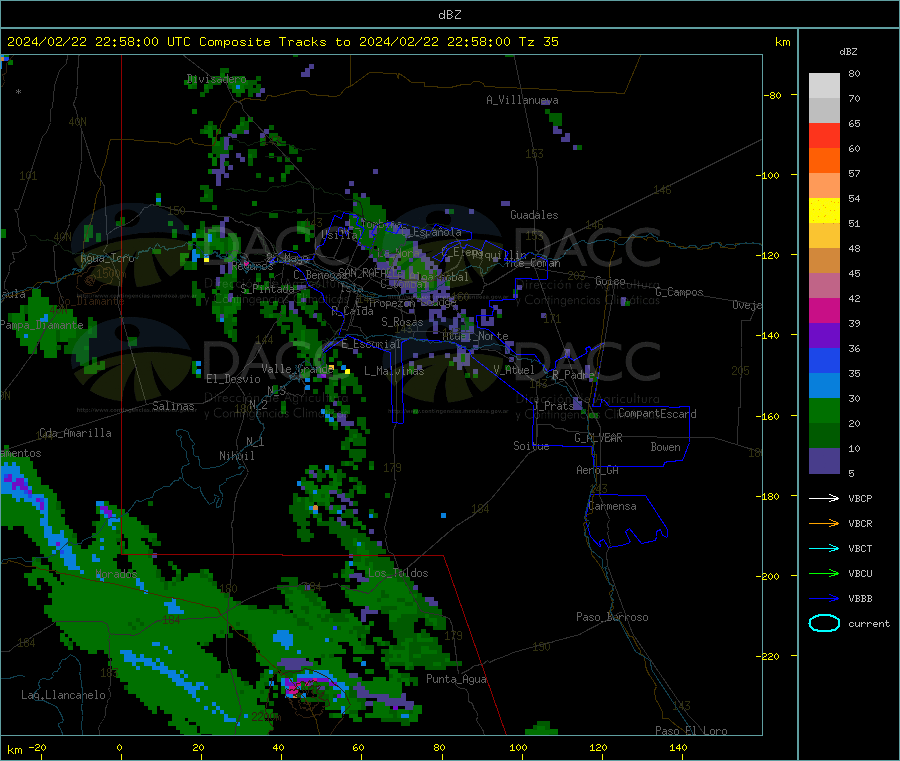900x761 pixels.
Task: Click the Lag.Llancanelo map label
Action: tap(63, 695)
